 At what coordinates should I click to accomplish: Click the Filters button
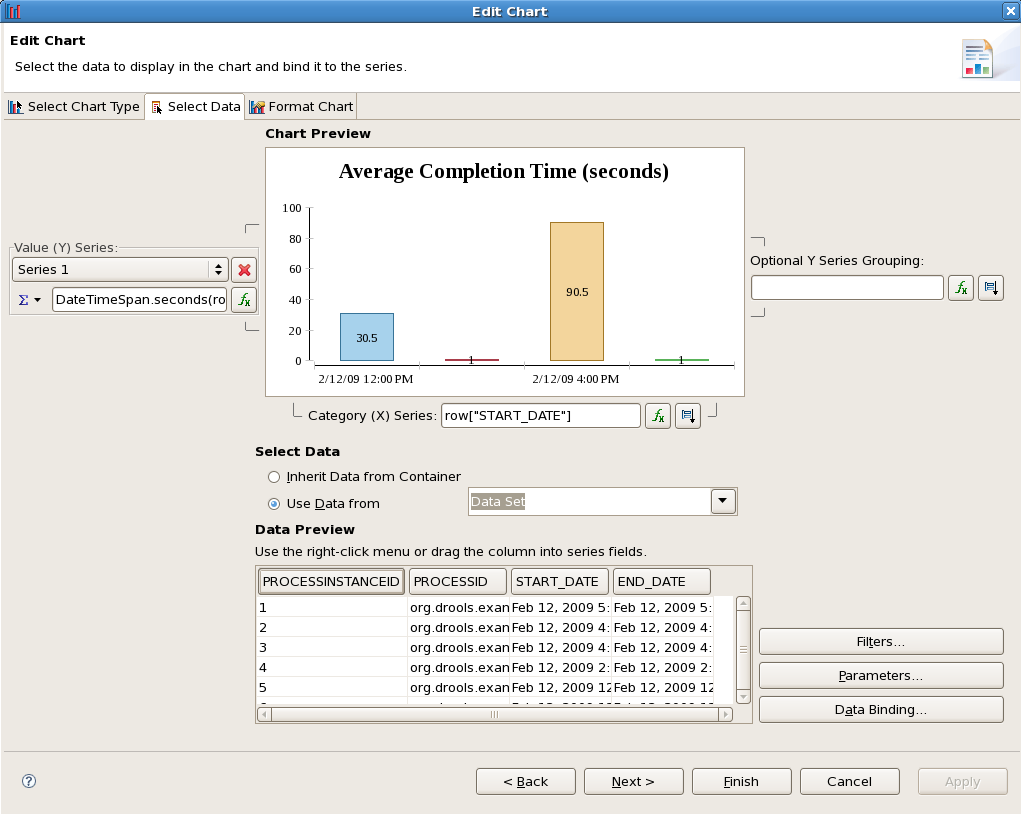(x=880, y=641)
